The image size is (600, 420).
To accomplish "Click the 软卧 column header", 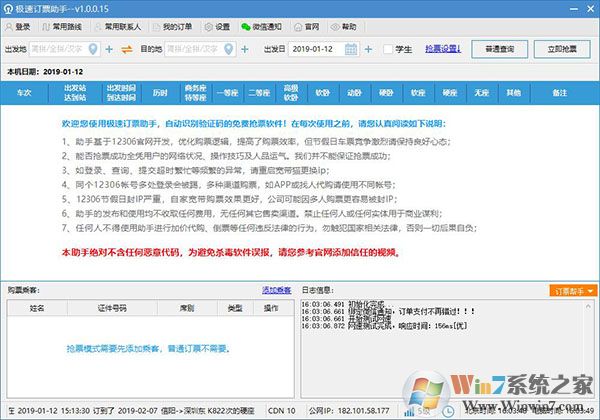I will (x=323, y=93).
